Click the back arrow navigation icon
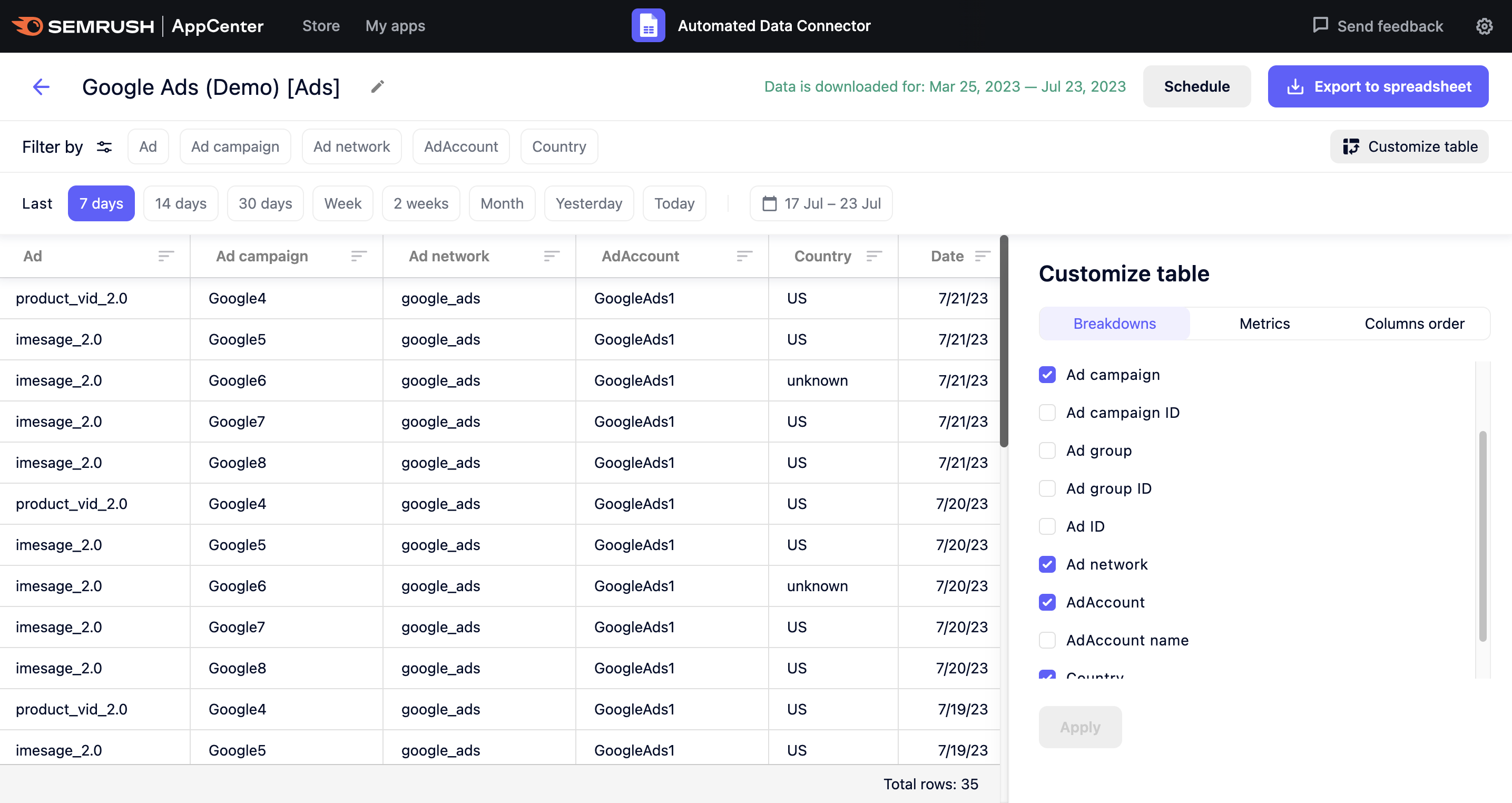This screenshot has height=803, width=1512. pos(41,87)
